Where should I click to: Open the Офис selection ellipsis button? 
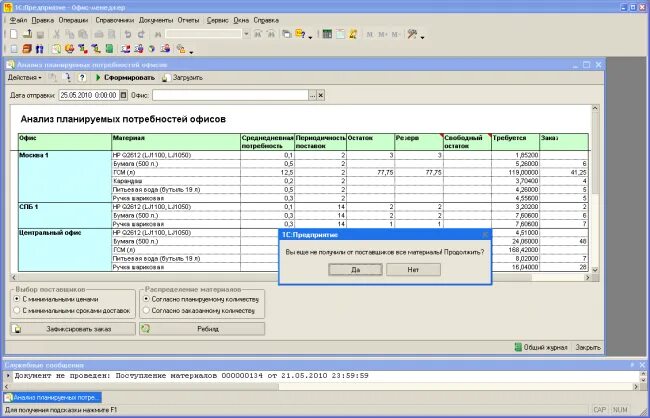tap(312, 95)
